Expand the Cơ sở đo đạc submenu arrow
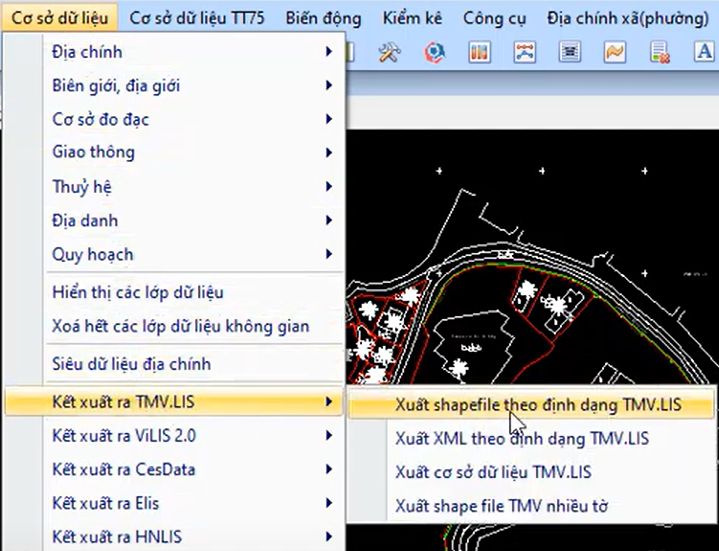719x551 pixels. pyautogui.click(x=329, y=119)
